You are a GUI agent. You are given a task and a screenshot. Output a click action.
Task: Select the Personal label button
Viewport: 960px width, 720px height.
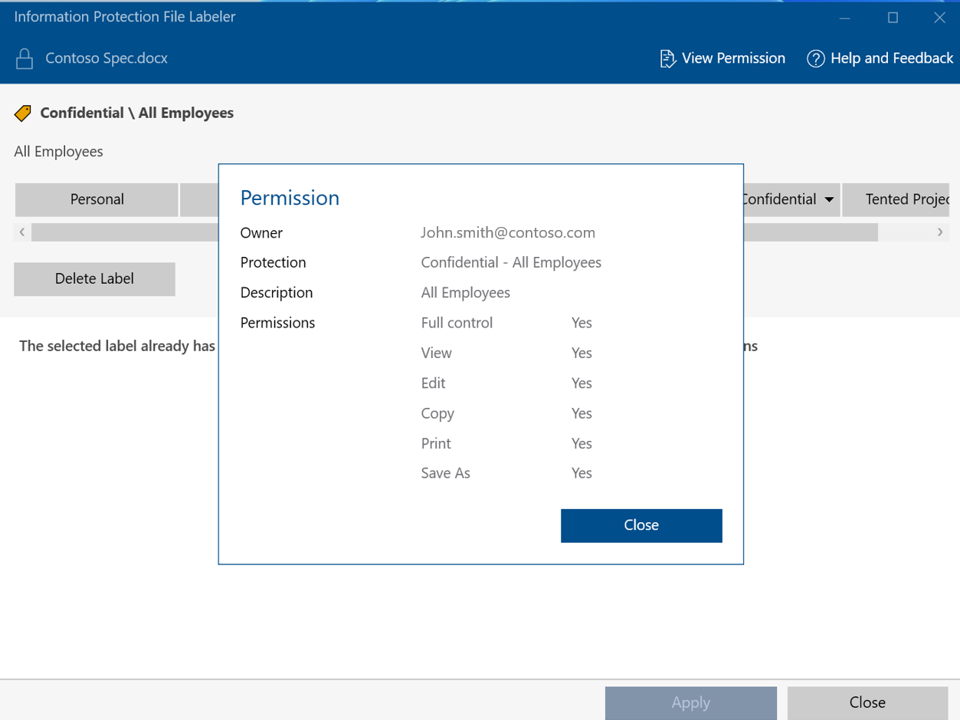(97, 200)
